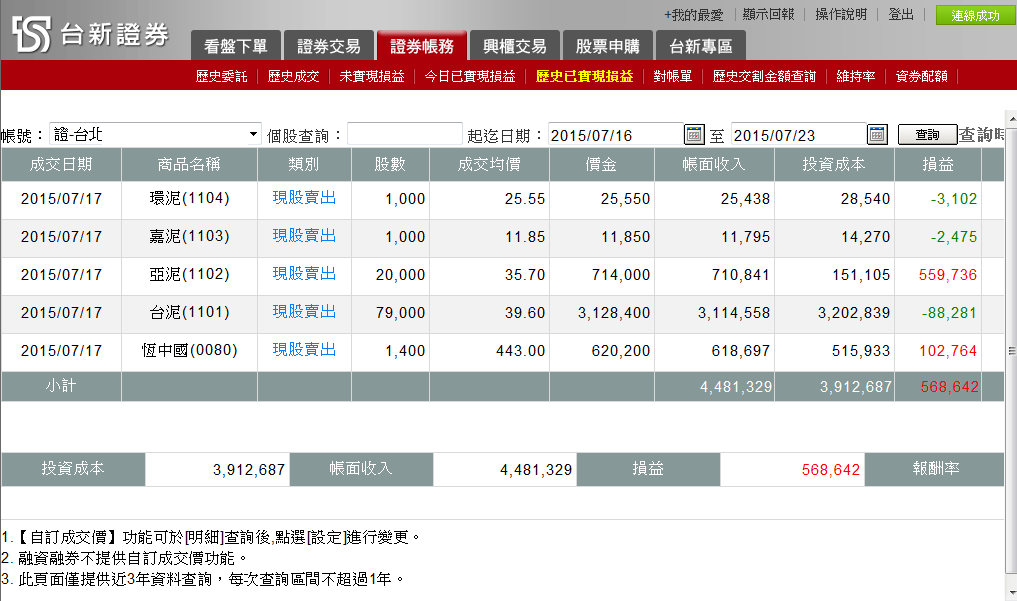This screenshot has width=1017, height=601.
Task: Click the 個股查詢 stock input field
Action: pos(404,134)
